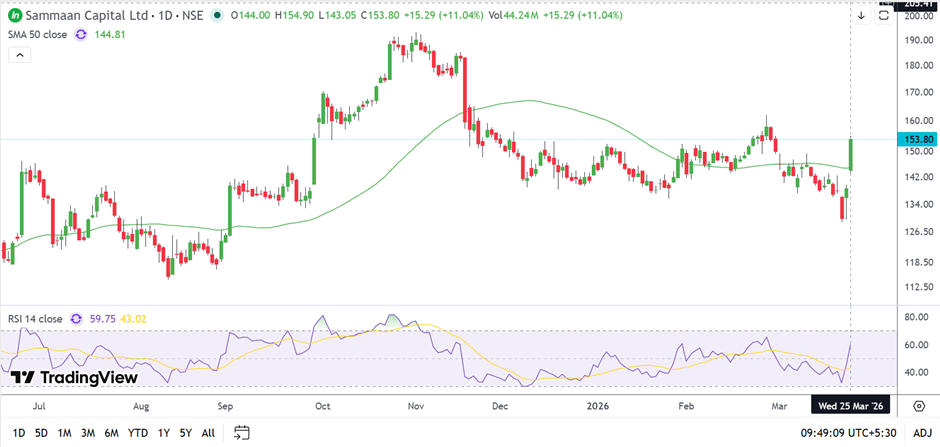The height and width of the screenshot is (447, 940).
Task: Click the pane layout icon at top right
Action: (884, 15)
